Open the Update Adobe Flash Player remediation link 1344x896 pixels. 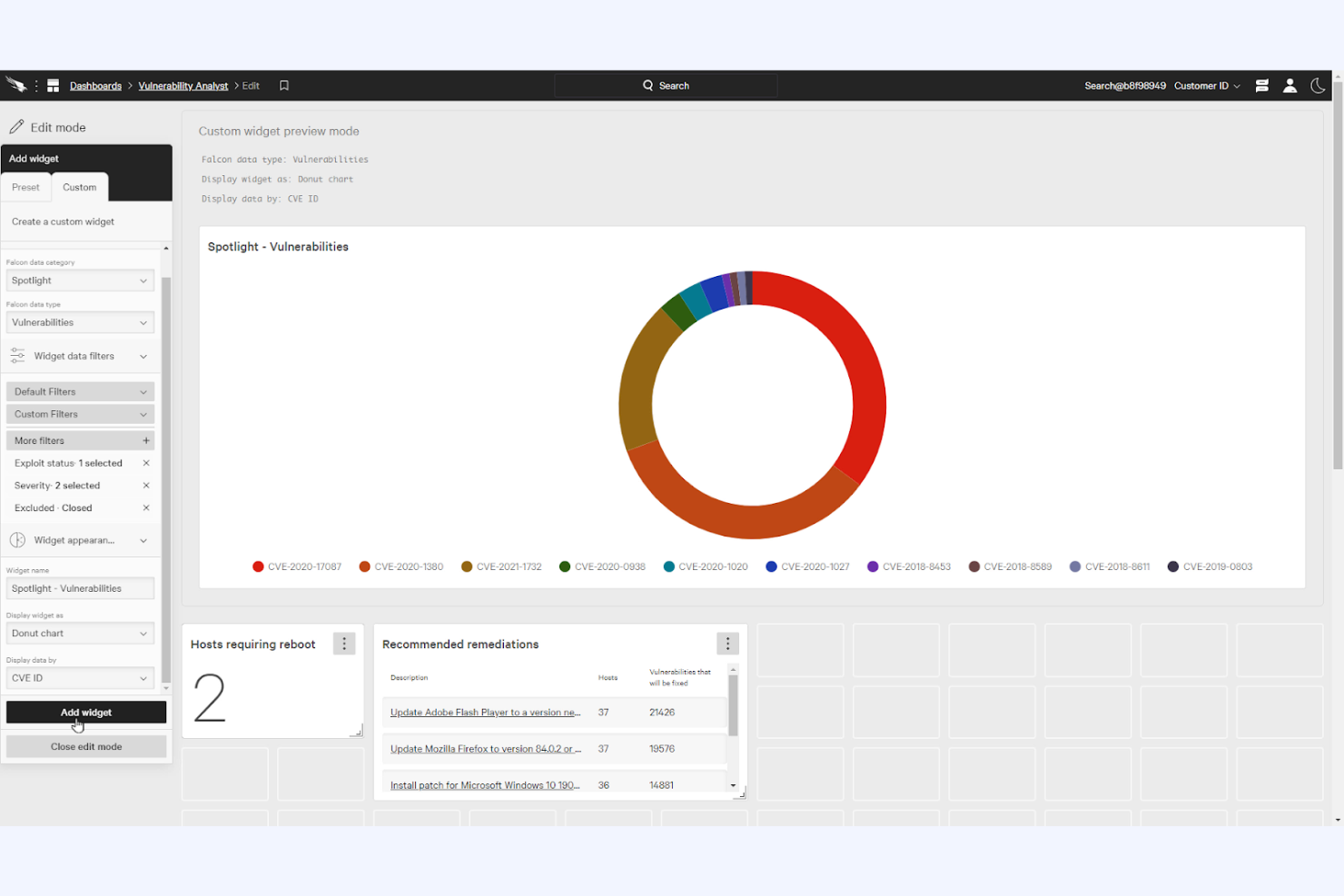(x=485, y=712)
